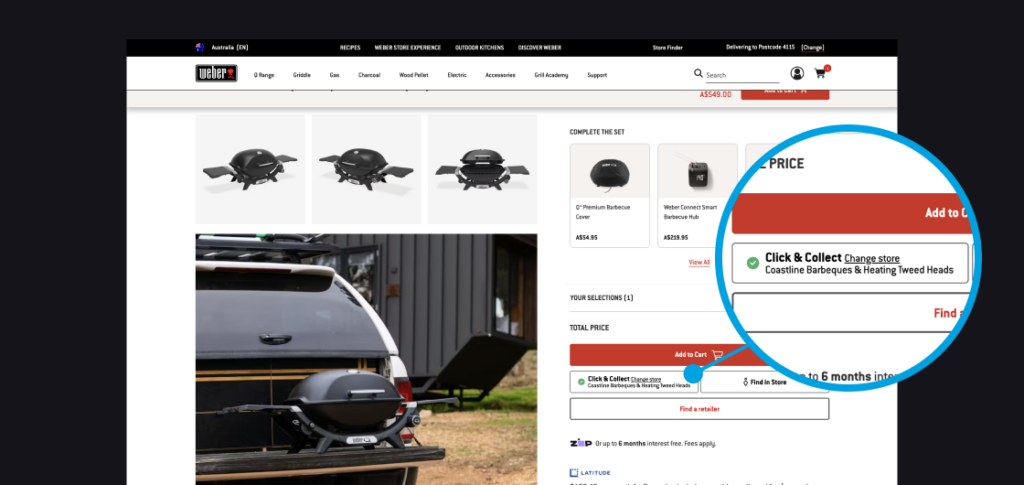
Task: Click the A$549.00 price in sticky bar
Action: (715, 95)
